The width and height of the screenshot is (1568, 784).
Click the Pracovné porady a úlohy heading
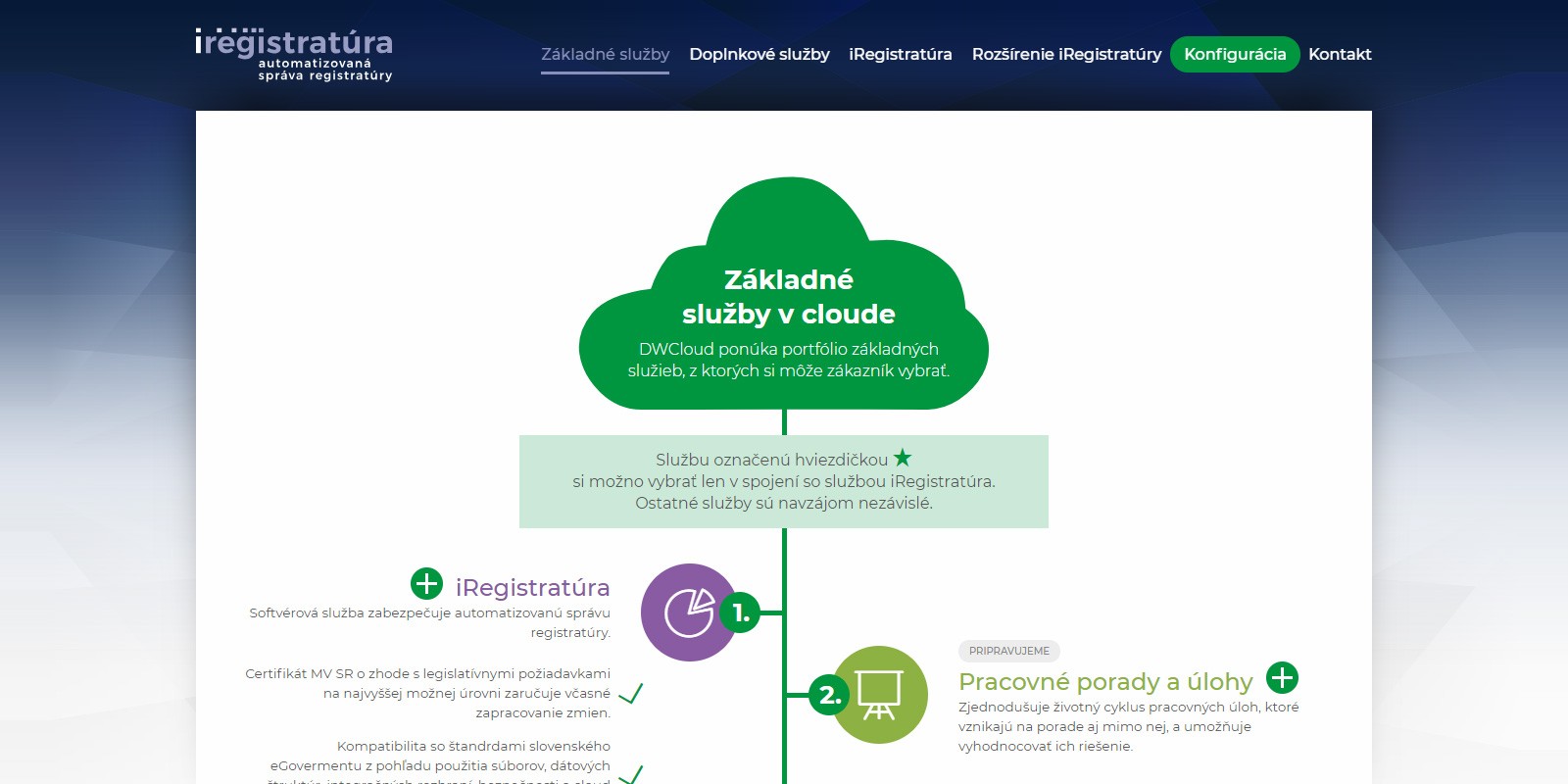1105,681
